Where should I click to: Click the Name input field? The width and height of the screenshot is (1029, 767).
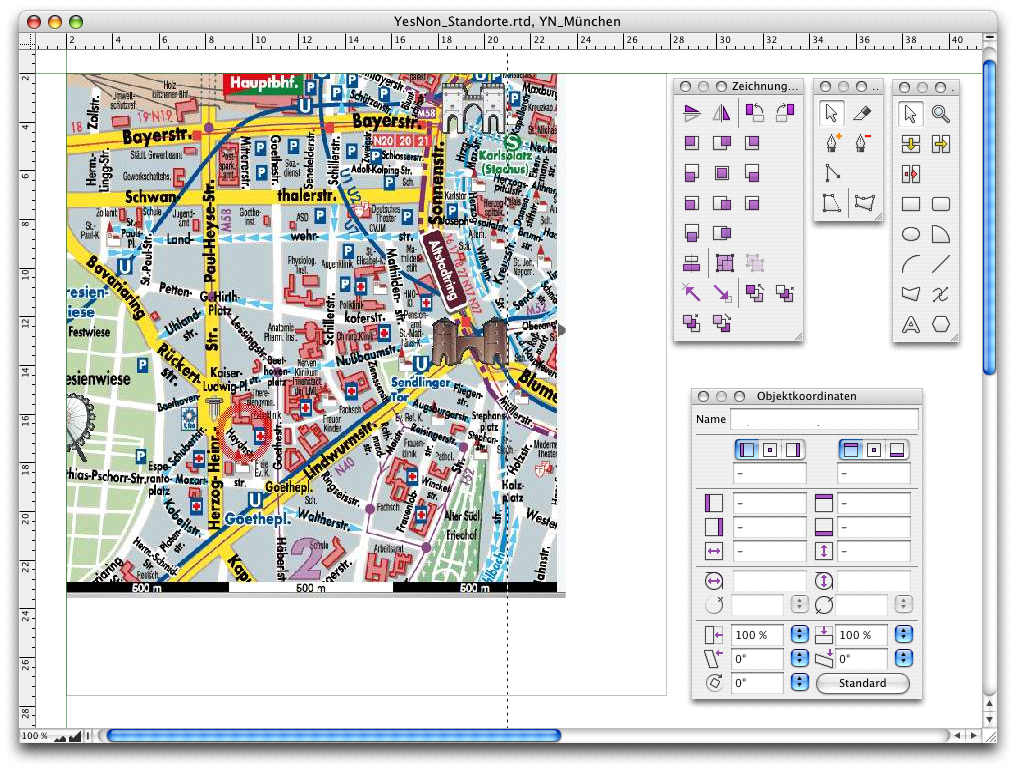[x=824, y=419]
